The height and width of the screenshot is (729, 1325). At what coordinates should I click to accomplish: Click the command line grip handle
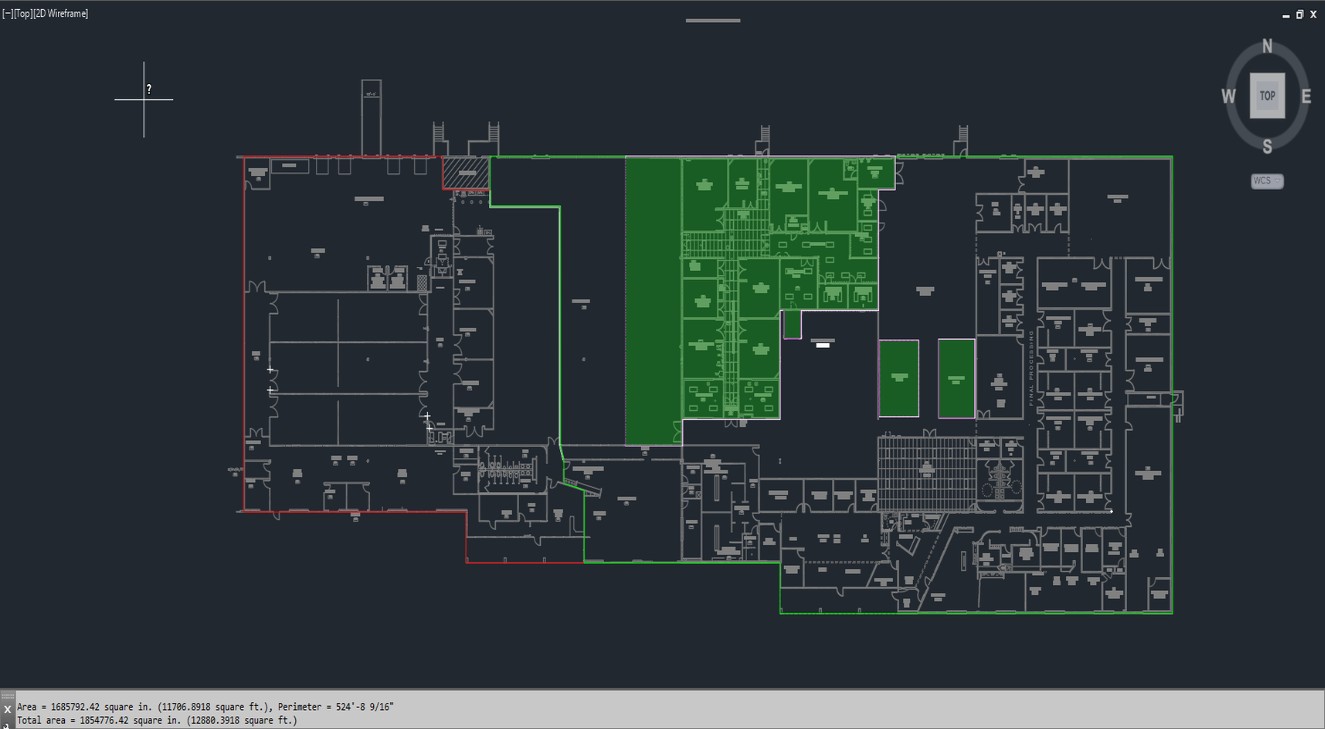point(7,696)
